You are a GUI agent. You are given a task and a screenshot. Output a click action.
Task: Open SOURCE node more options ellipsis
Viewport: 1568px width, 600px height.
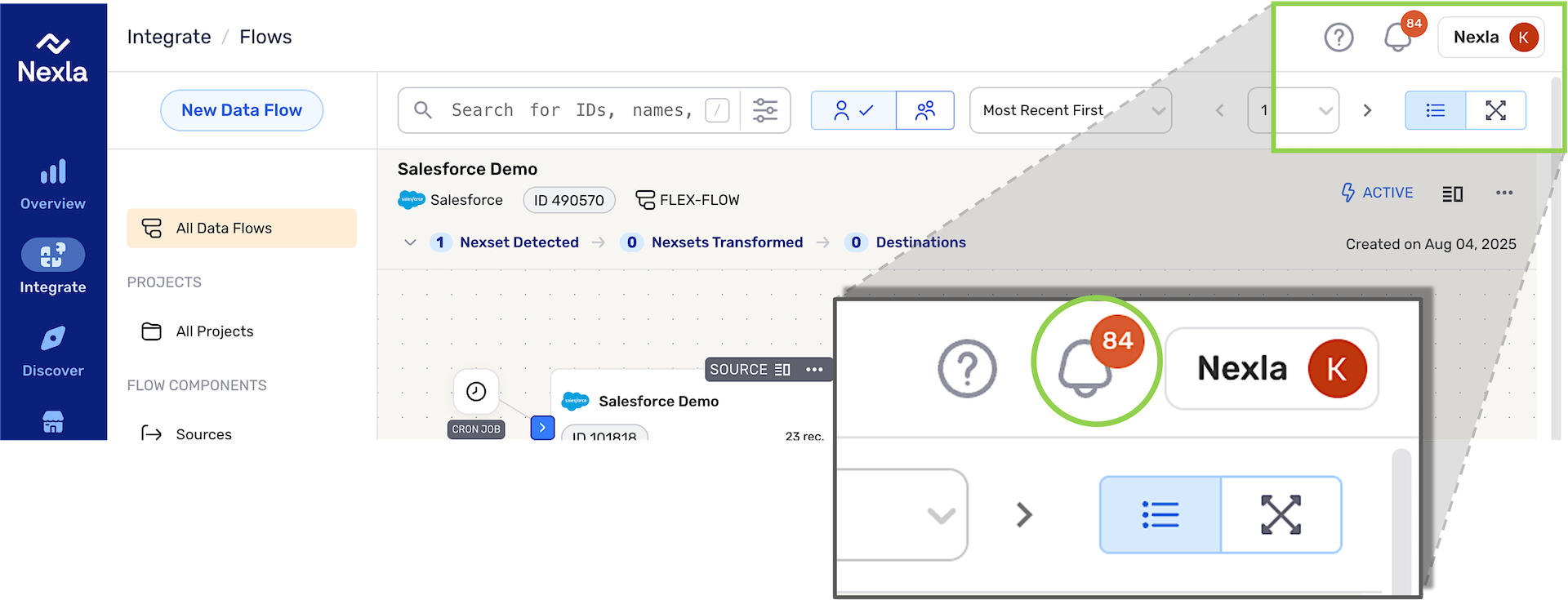pos(814,370)
